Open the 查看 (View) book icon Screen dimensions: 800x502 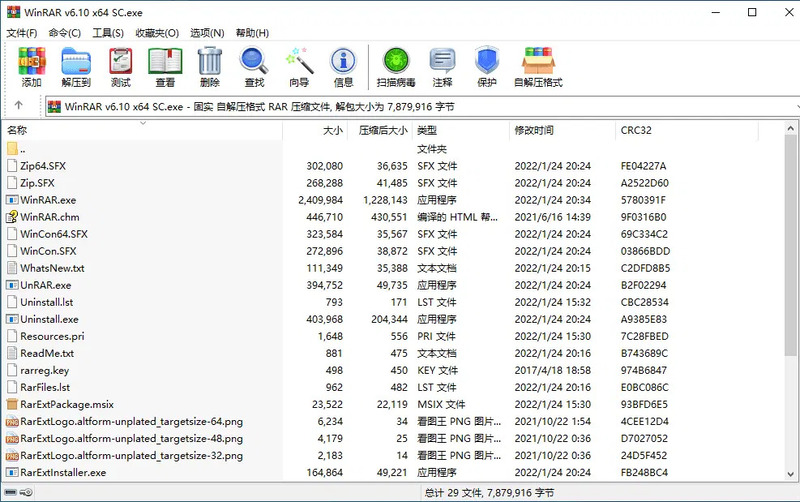pos(165,61)
